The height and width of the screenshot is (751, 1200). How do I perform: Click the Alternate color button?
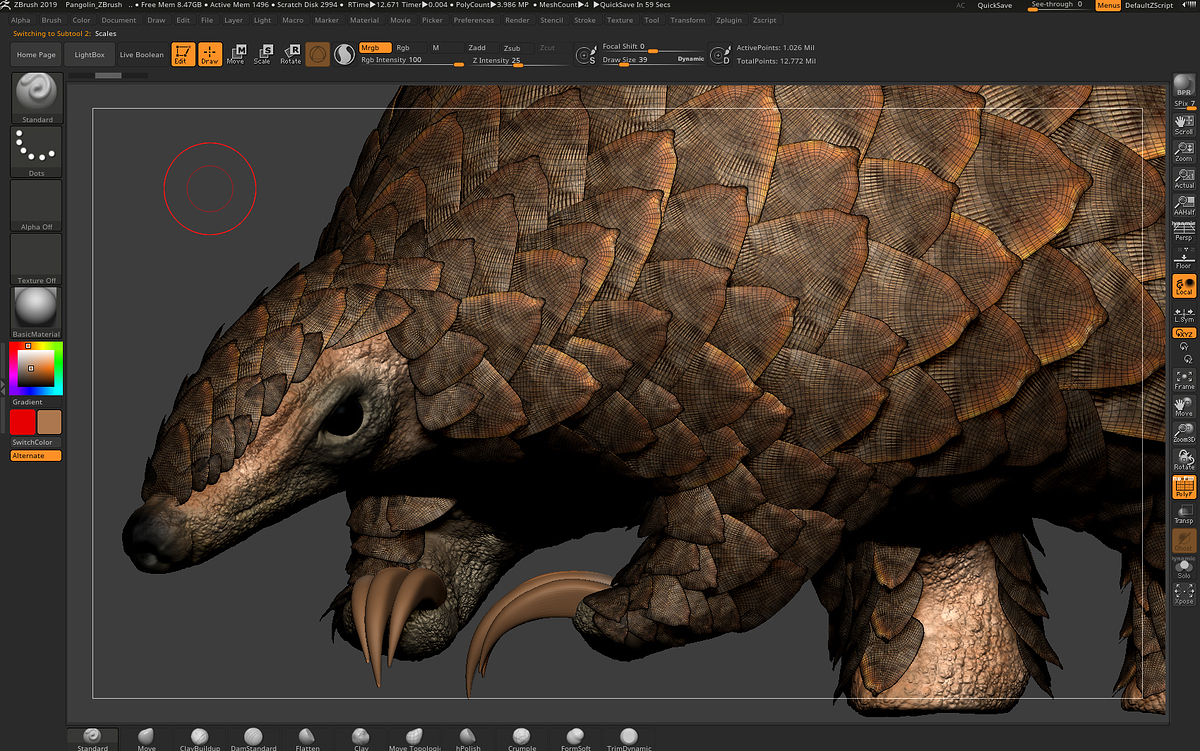click(x=36, y=456)
